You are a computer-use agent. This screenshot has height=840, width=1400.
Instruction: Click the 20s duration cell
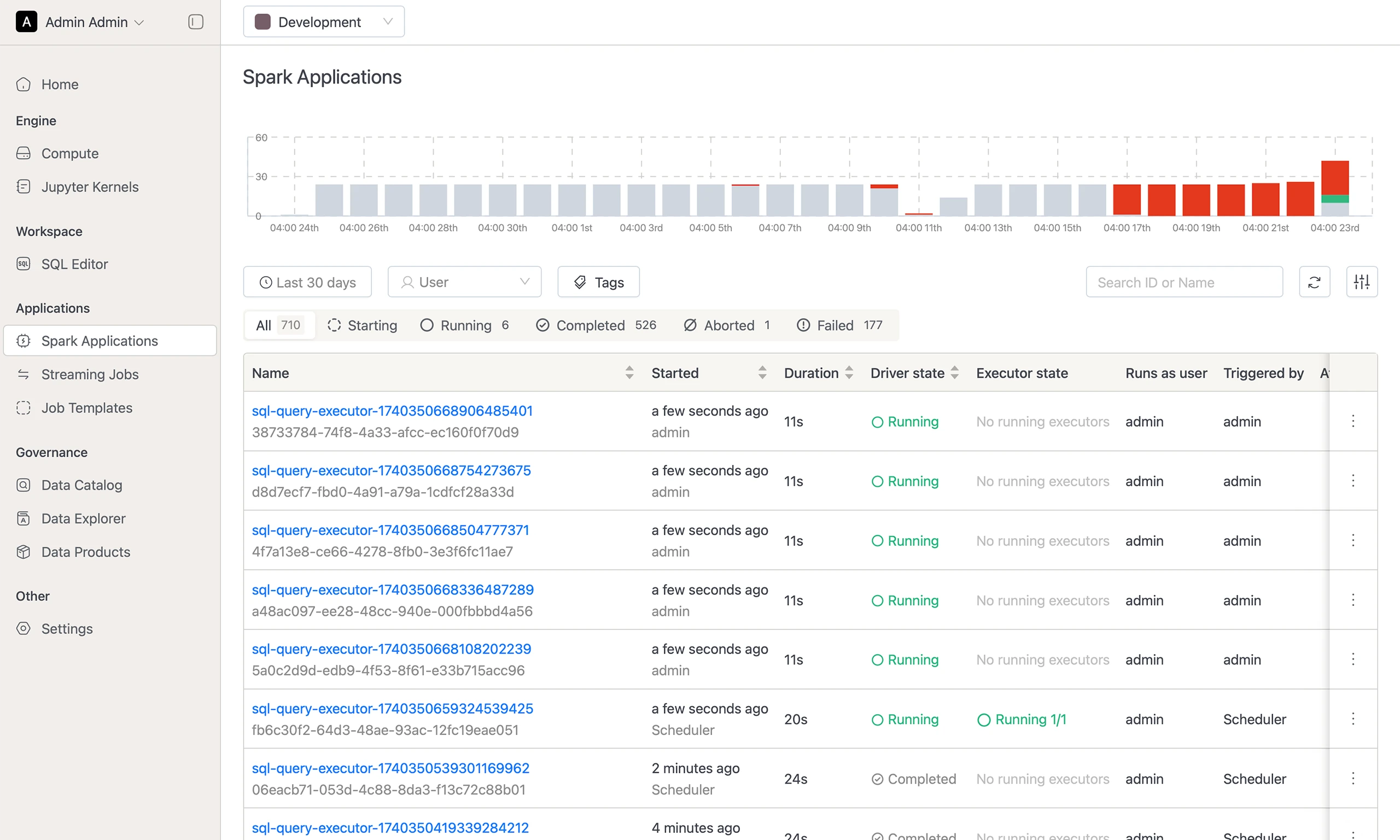796,719
